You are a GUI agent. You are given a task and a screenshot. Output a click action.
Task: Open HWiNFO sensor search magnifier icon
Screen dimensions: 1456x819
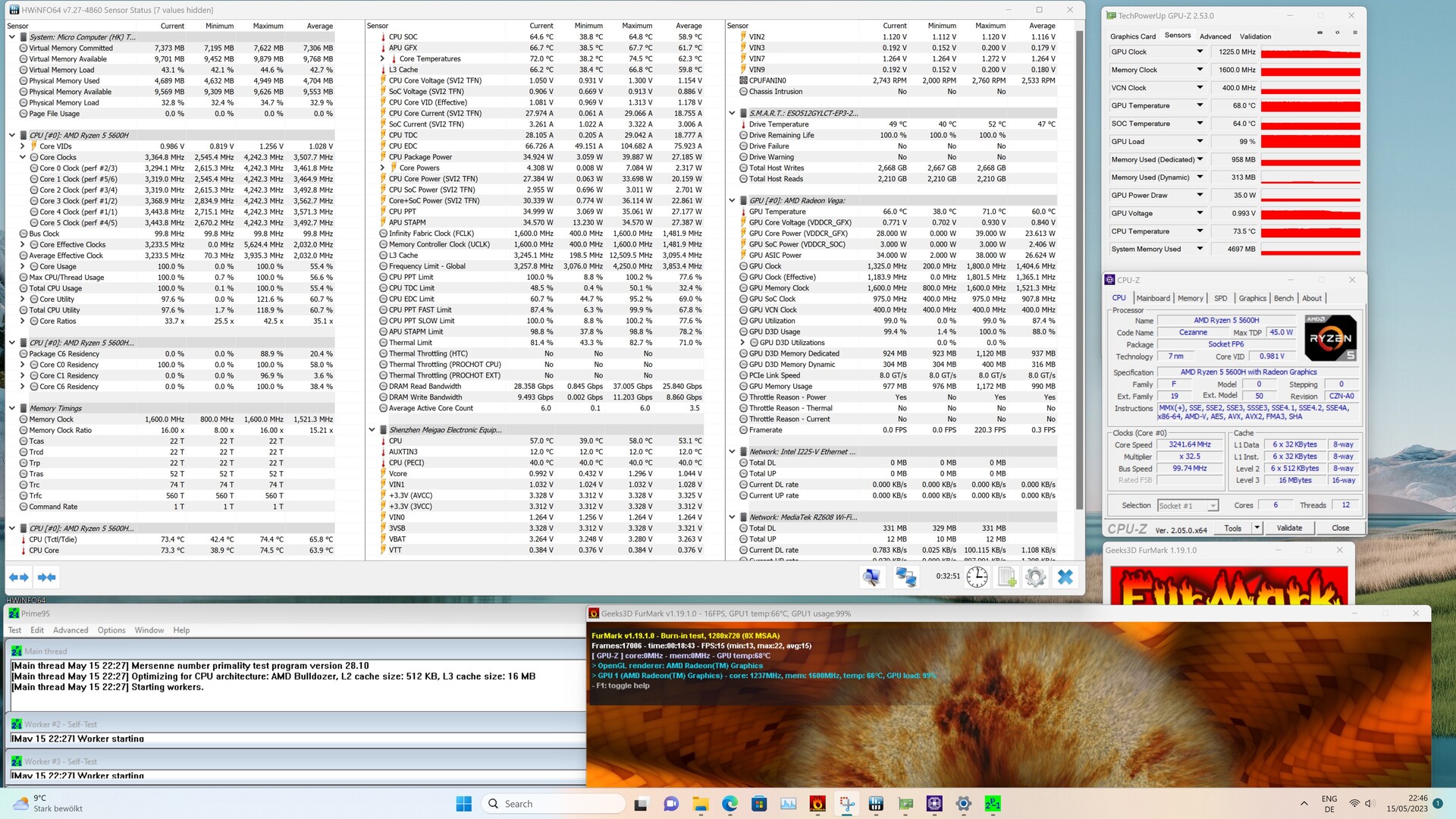872,577
